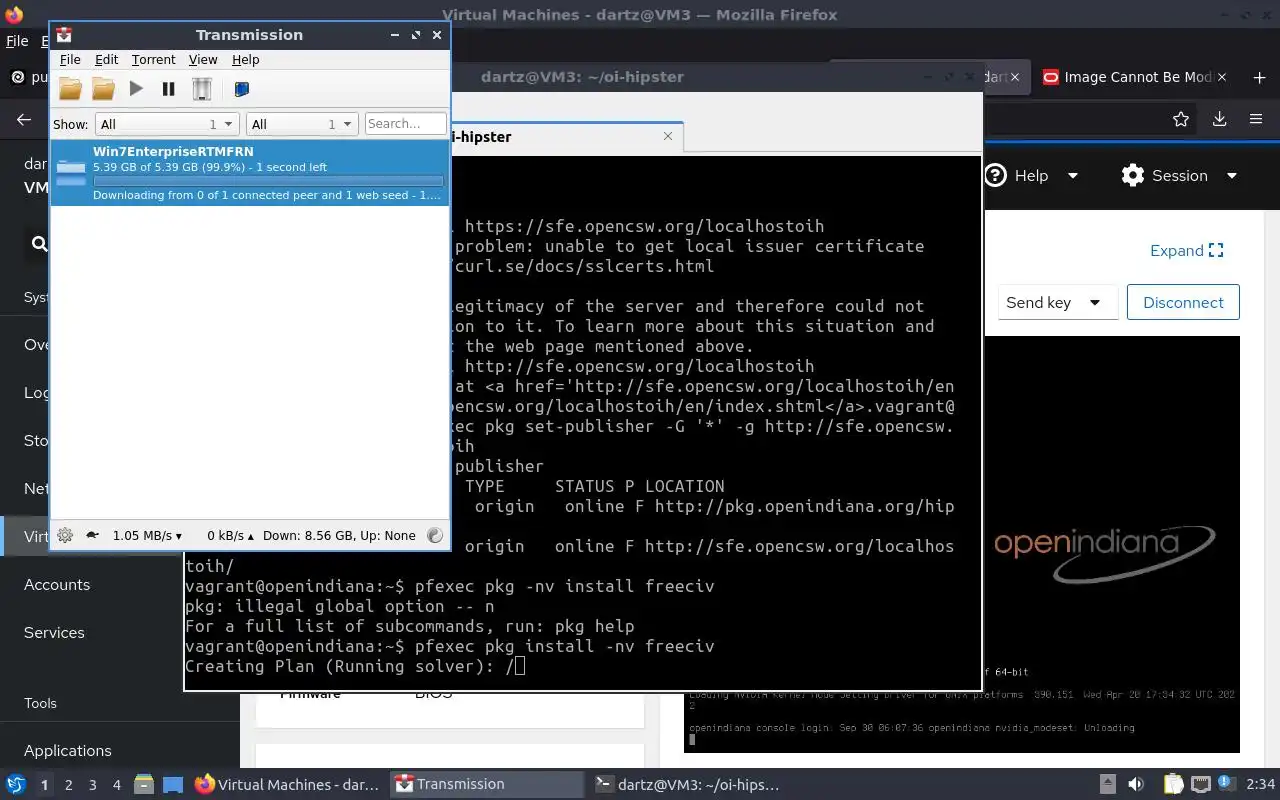Disconnect from the VM console
The height and width of the screenshot is (800, 1280).
[1183, 303]
